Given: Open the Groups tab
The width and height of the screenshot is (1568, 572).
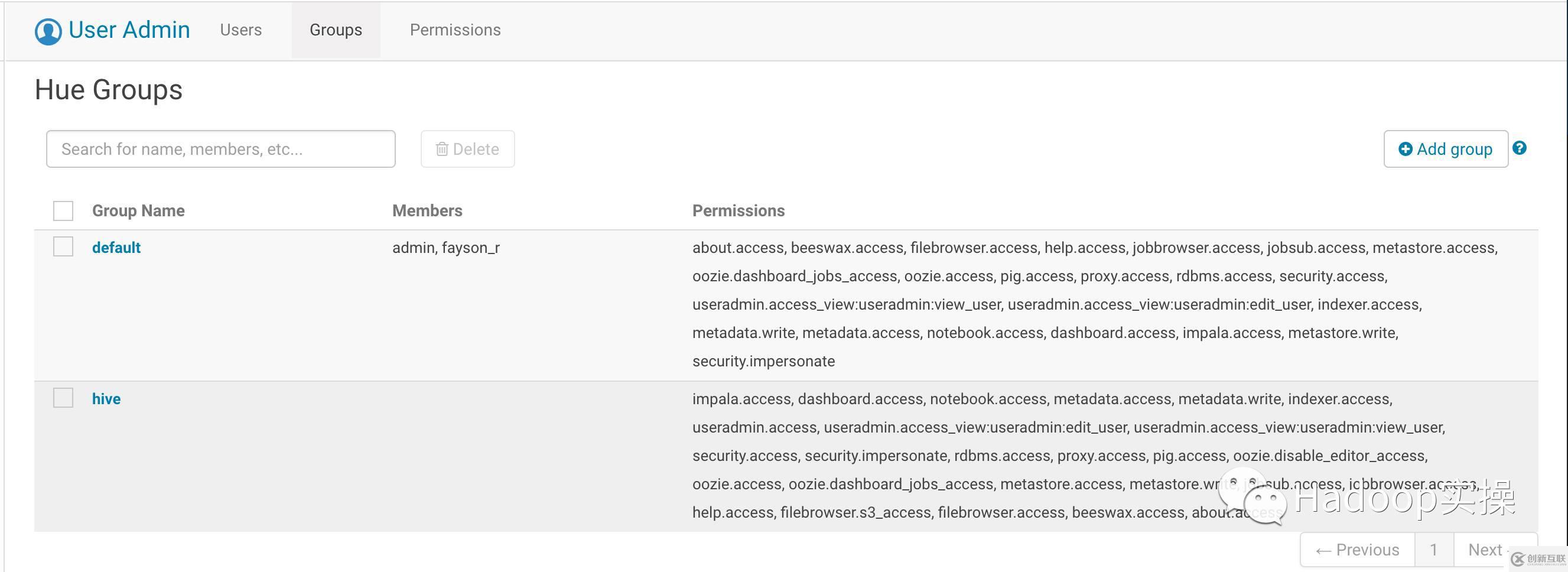Looking at the screenshot, I should 336,30.
